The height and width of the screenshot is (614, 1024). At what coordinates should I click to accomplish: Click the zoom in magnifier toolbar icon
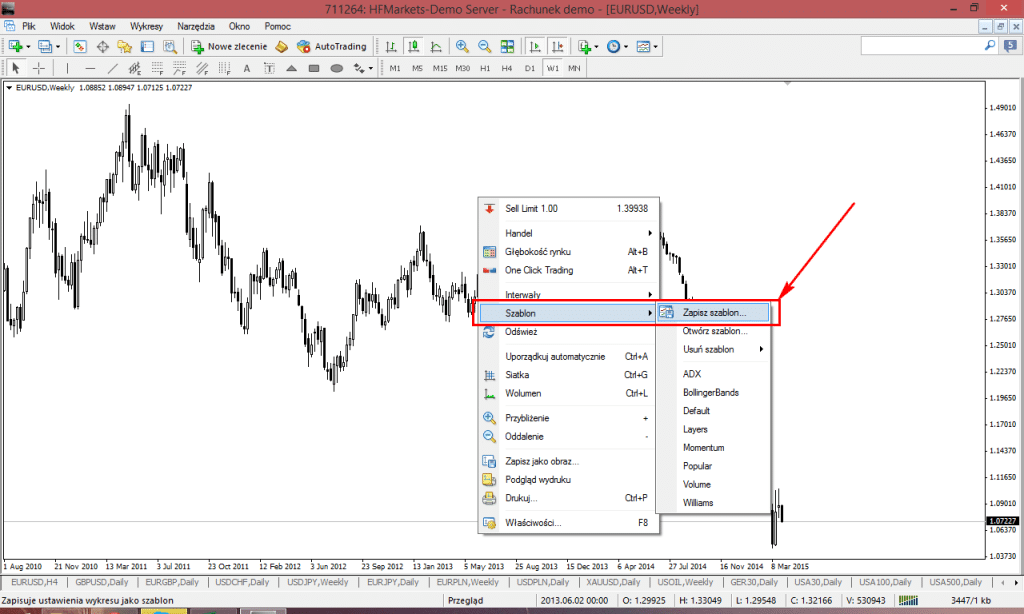coord(462,46)
